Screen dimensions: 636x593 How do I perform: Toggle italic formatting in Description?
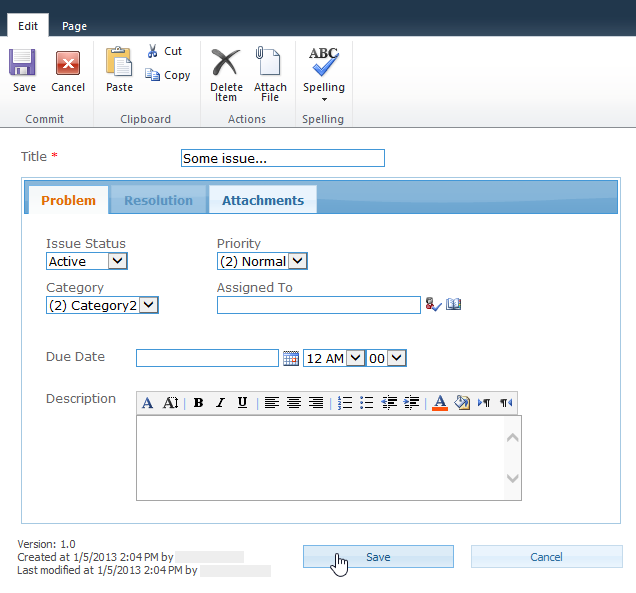(x=220, y=403)
